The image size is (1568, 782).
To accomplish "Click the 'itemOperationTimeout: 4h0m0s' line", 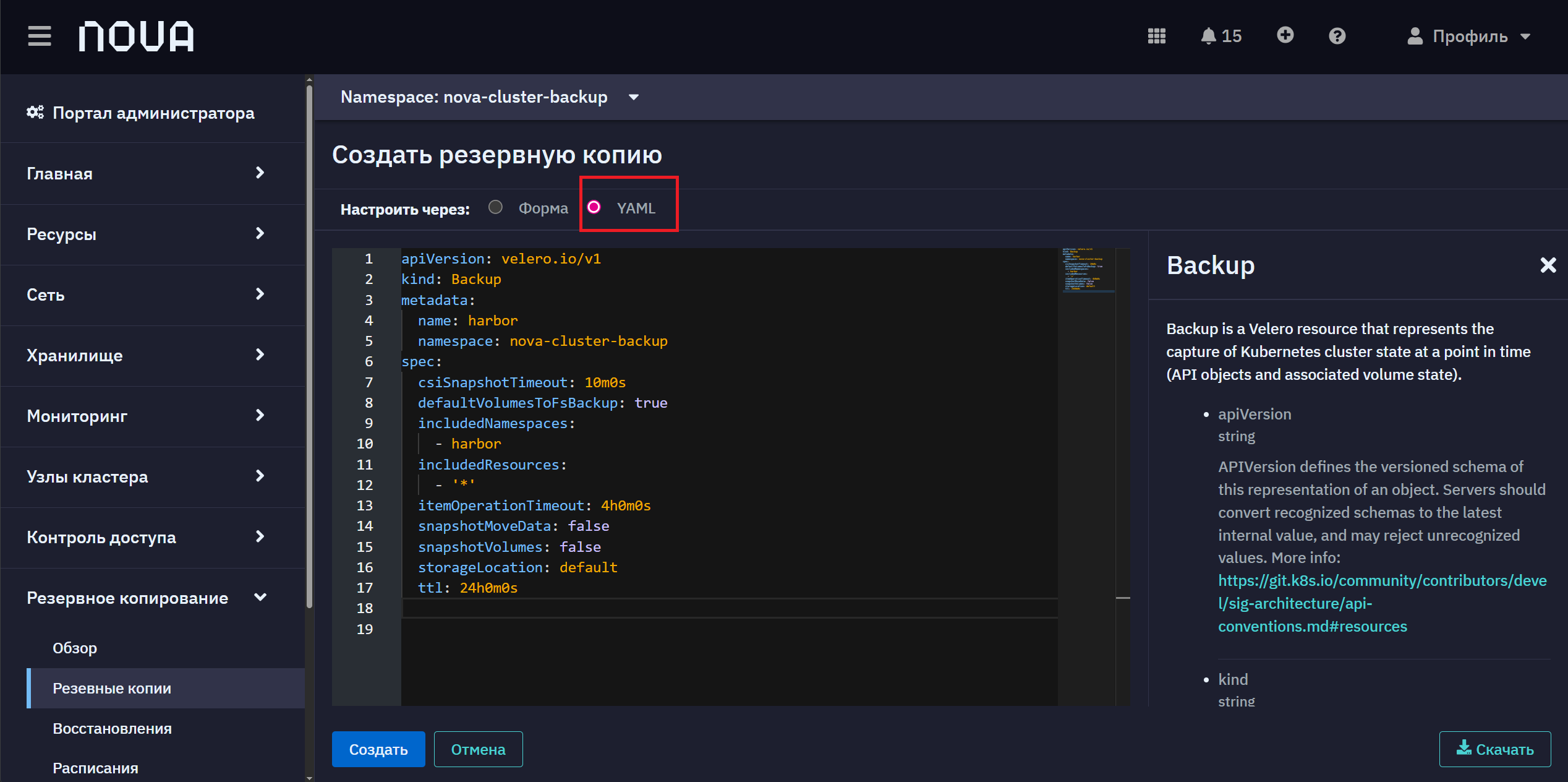I will (x=534, y=505).
